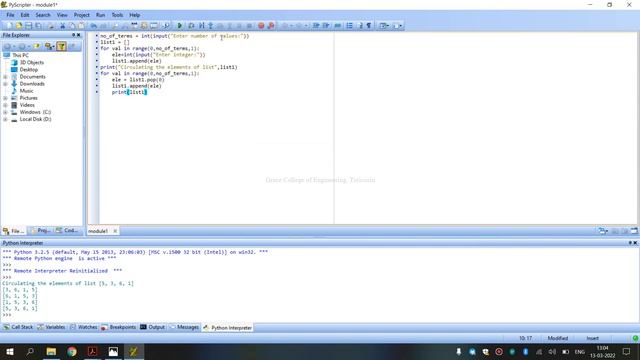
Task: Open the Search menu
Action: pos(43,15)
